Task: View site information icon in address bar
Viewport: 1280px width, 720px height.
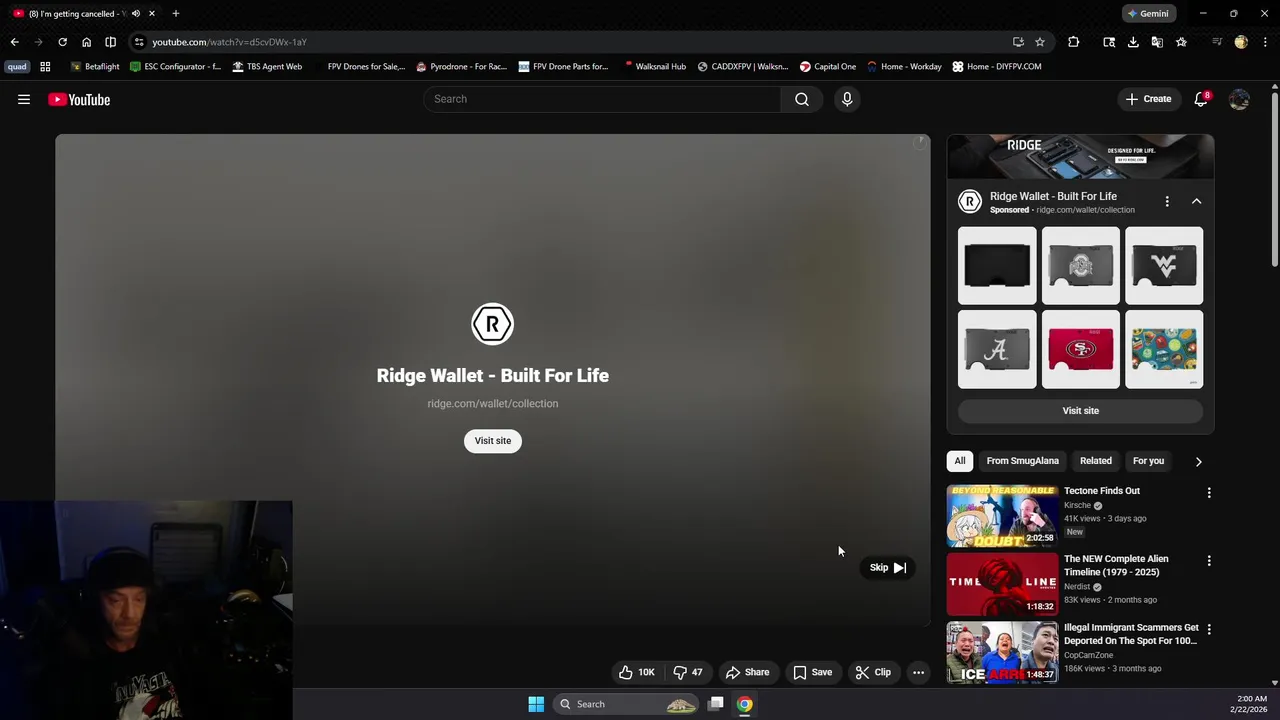Action: tap(139, 42)
